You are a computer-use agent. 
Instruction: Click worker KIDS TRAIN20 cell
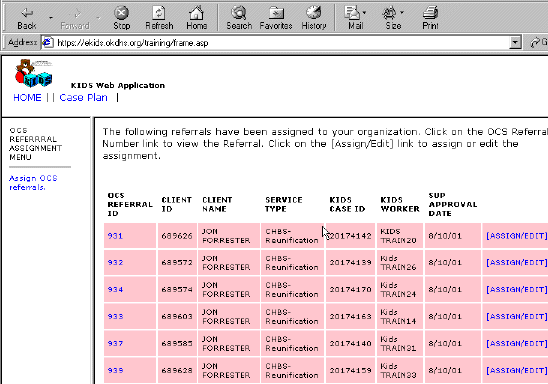click(x=400, y=236)
